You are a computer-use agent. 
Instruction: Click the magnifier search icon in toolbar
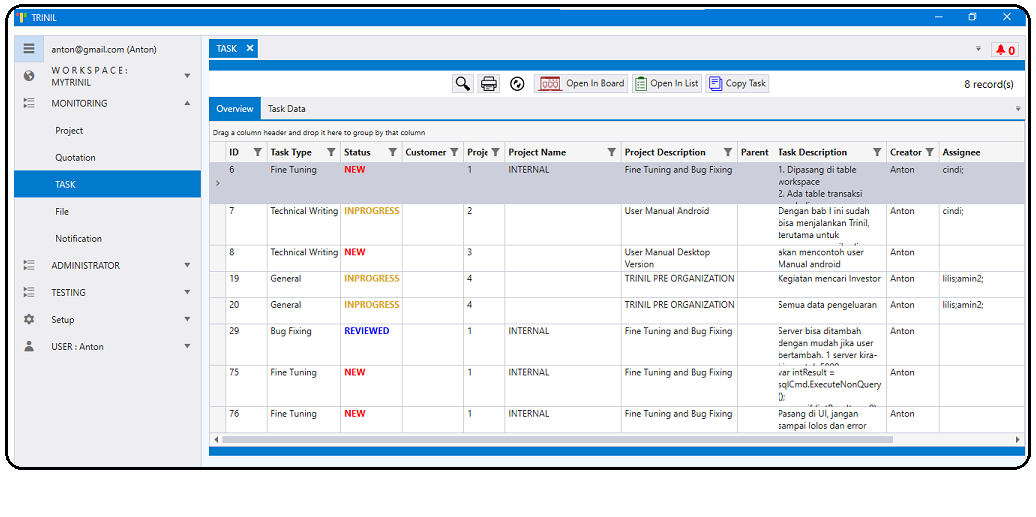pyautogui.click(x=462, y=84)
